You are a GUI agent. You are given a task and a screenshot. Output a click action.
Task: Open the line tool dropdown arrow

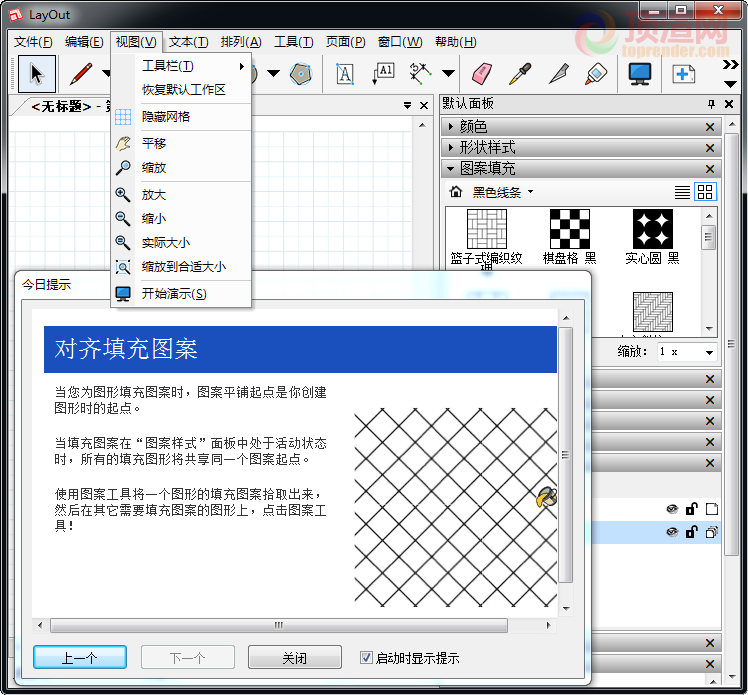pos(106,73)
